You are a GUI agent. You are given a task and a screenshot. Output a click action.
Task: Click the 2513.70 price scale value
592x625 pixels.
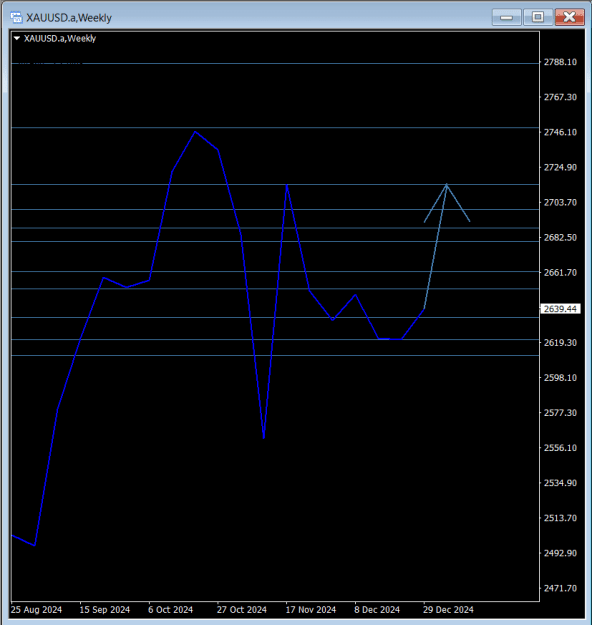[x=560, y=518]
